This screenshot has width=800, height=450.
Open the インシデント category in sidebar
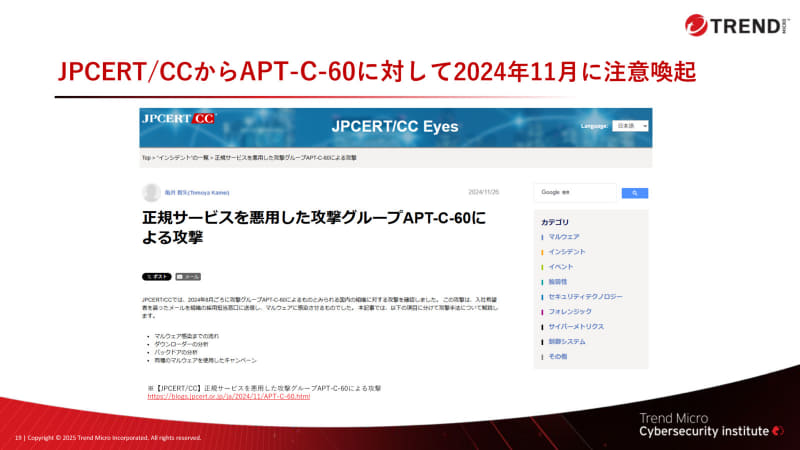pyautogui.click(x=567, y=252)
